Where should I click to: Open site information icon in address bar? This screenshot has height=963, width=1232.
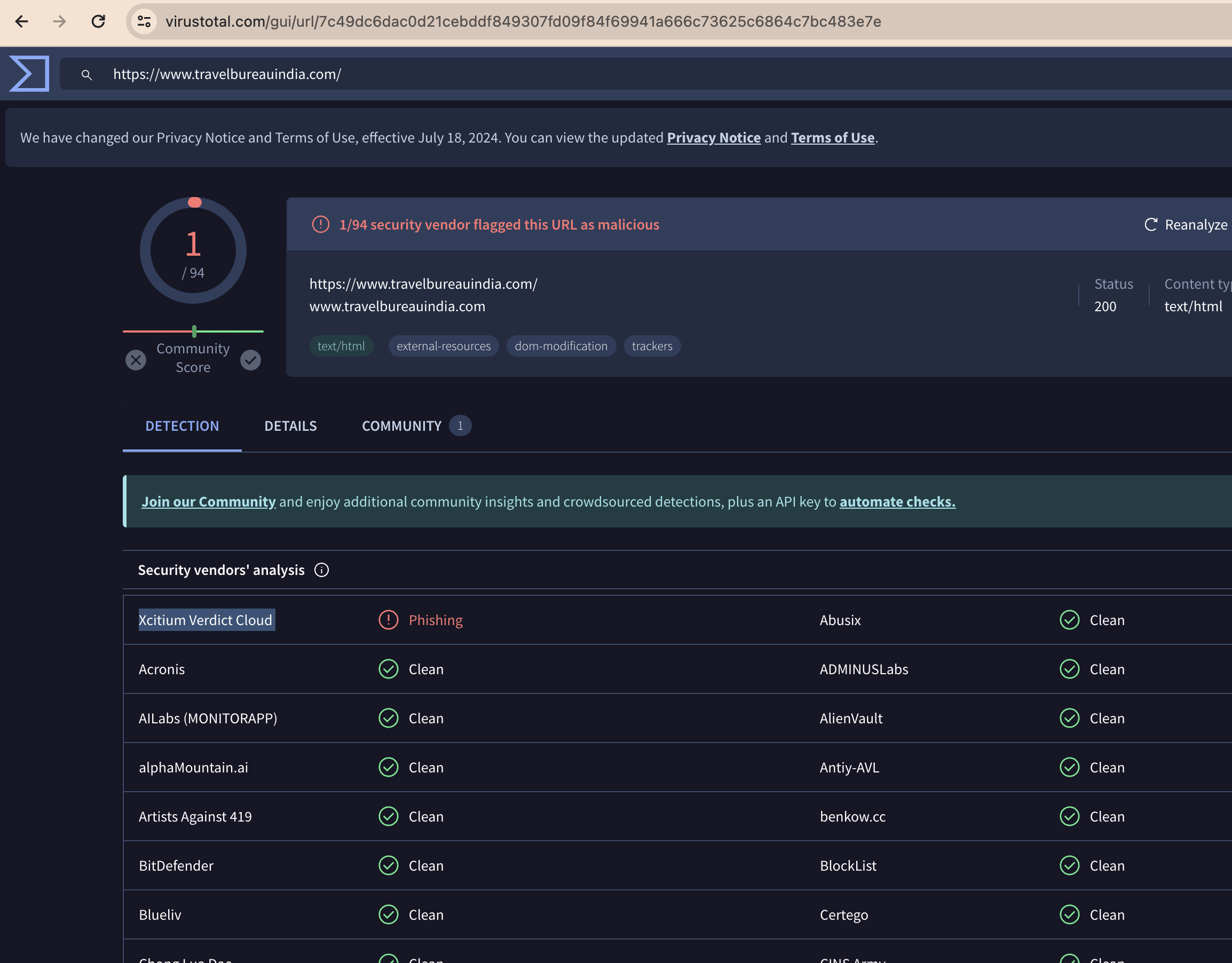point(144,21)
